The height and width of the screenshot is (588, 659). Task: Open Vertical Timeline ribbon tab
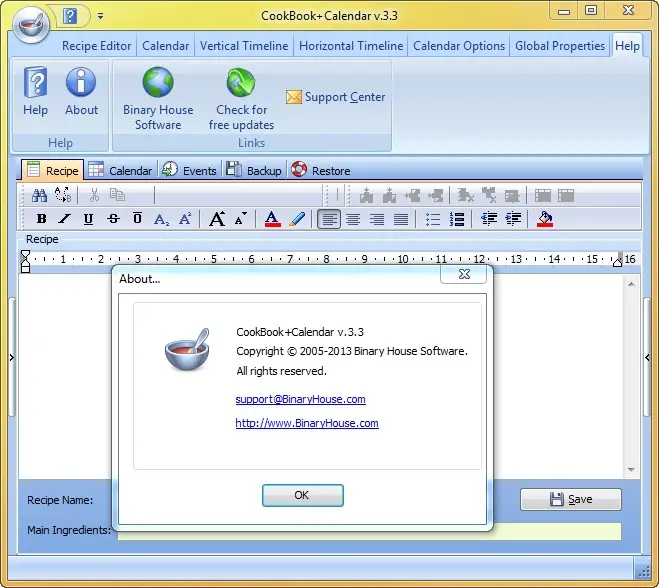click(x=244, y=46)
